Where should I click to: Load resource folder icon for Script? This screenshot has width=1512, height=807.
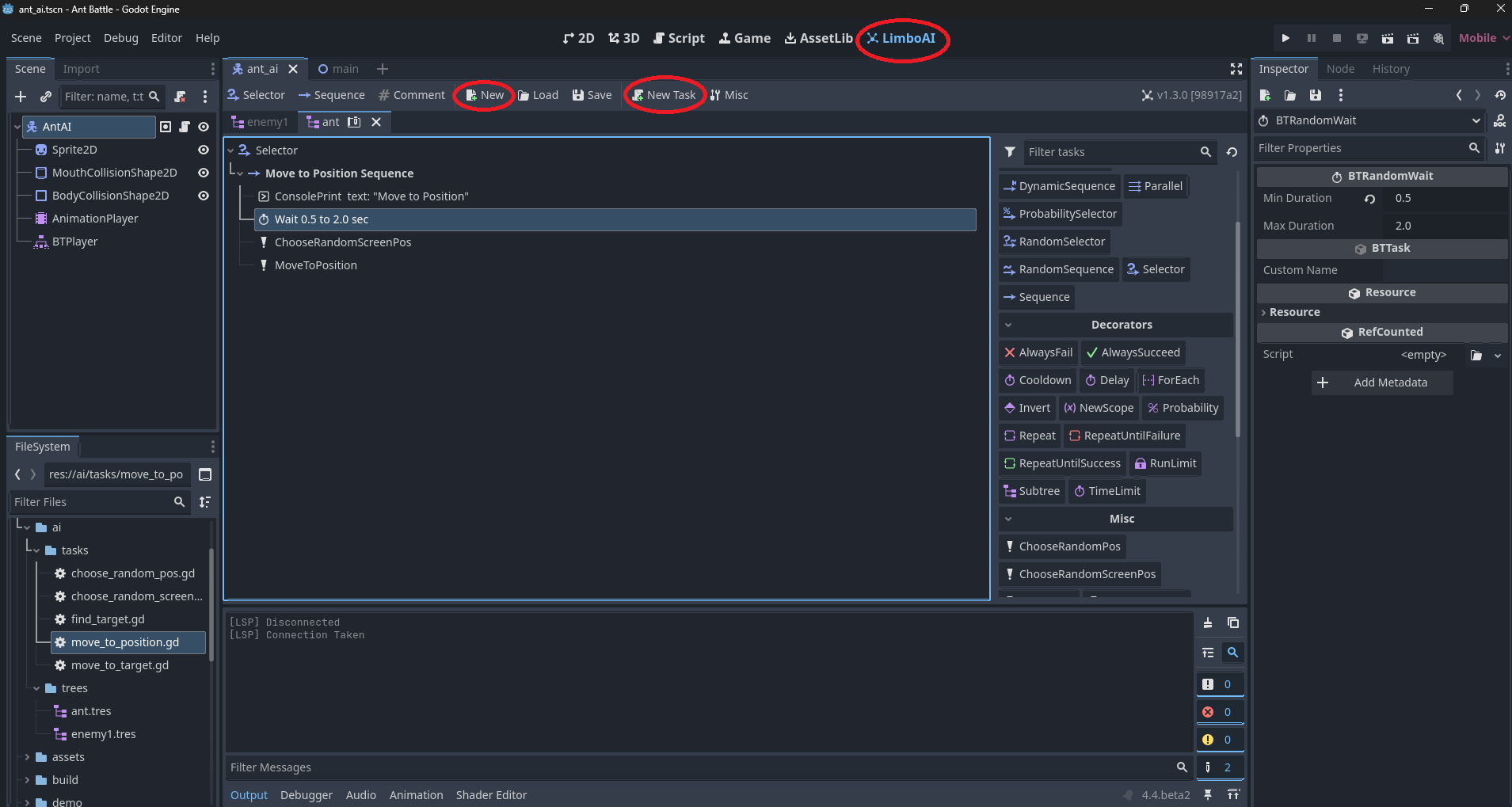[x=1476, y=356]
